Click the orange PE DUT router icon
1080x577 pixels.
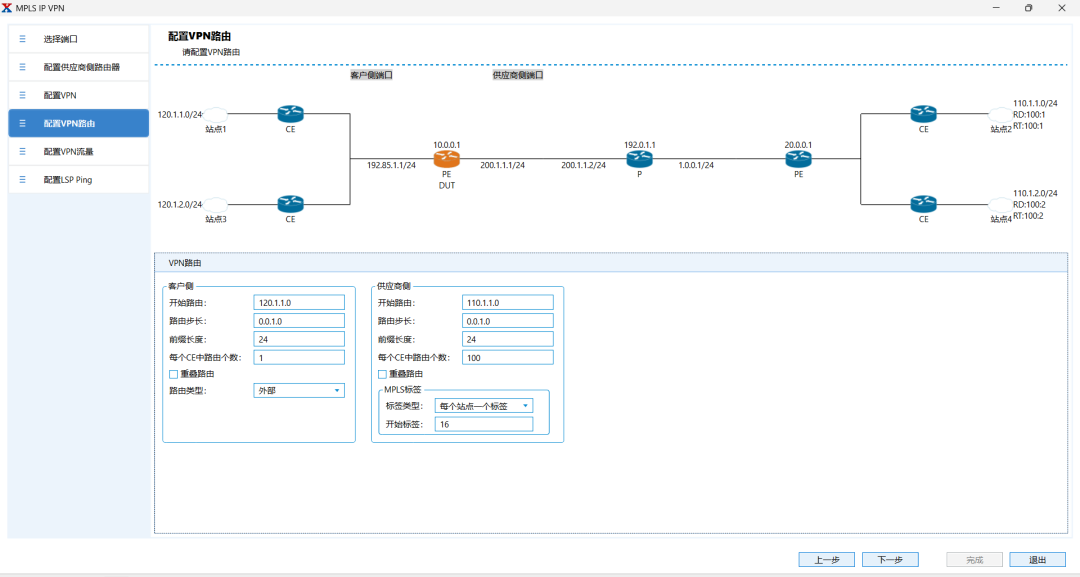click(x=446, y=160)
